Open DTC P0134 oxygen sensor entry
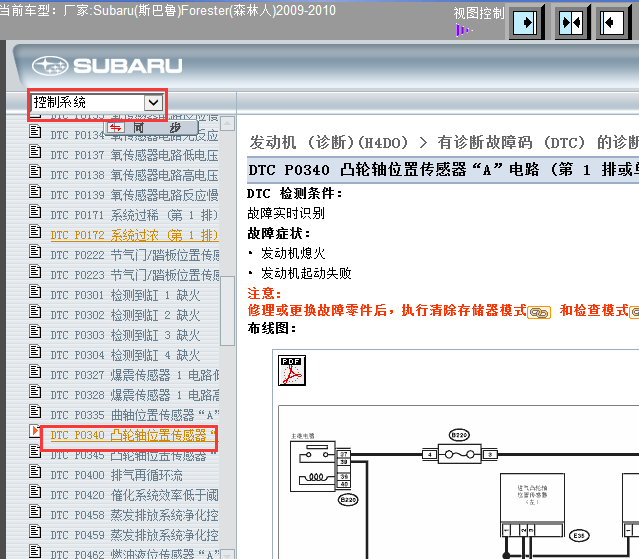This screenshot has width=639, height=559. click(134, 135)
